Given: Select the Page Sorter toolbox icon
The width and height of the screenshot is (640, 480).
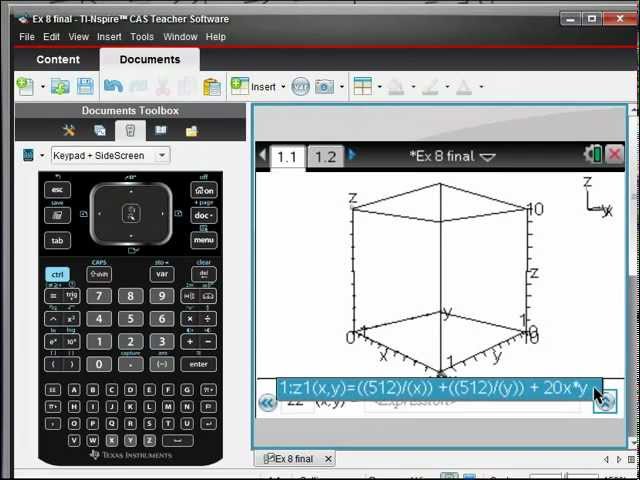Looking at the screenshot, I should pyautogui.click(x=100, y=131).
